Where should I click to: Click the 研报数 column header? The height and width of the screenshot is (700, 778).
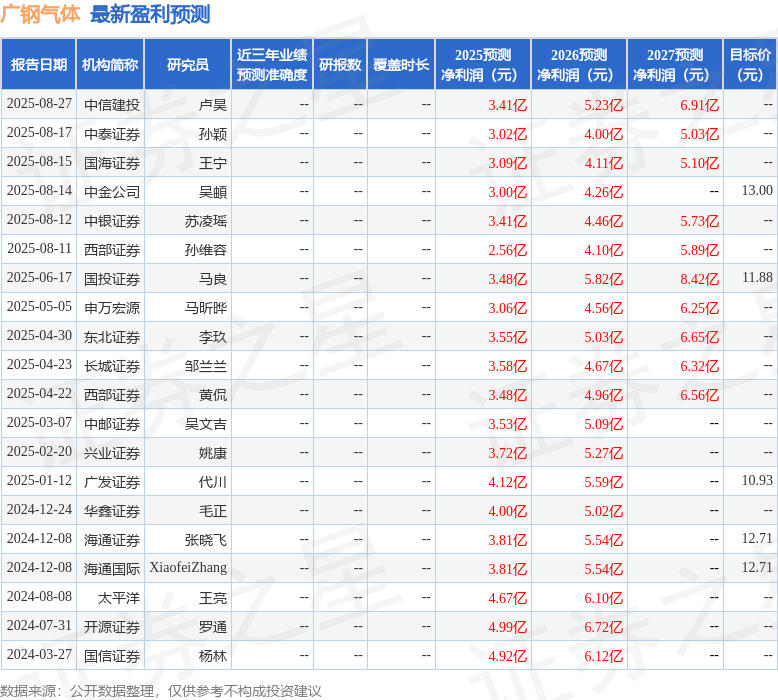pyautogui.click(x=340, y=64)
